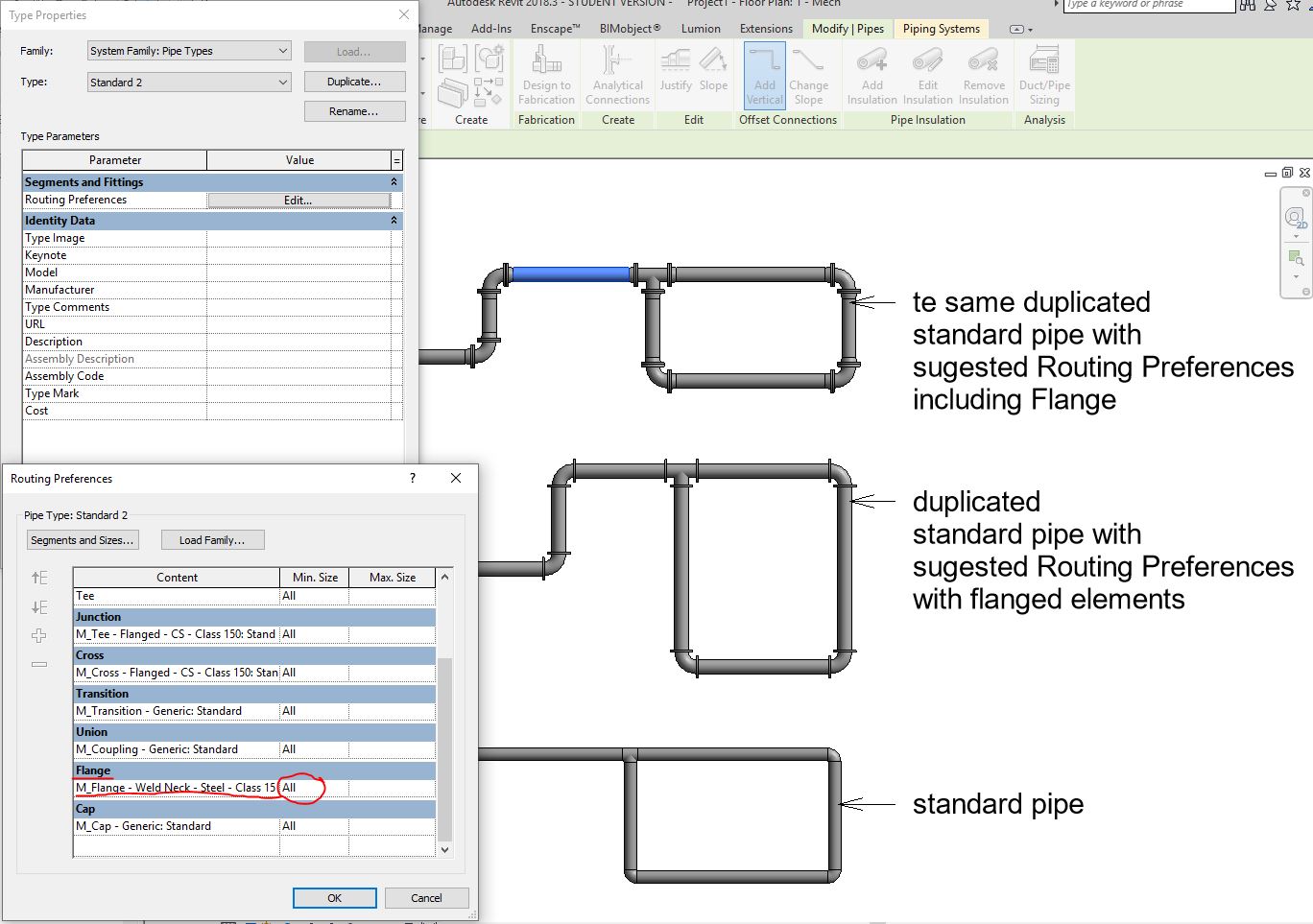Select Analytical Connections
The image size is (1313, 924).
point(617,77)
